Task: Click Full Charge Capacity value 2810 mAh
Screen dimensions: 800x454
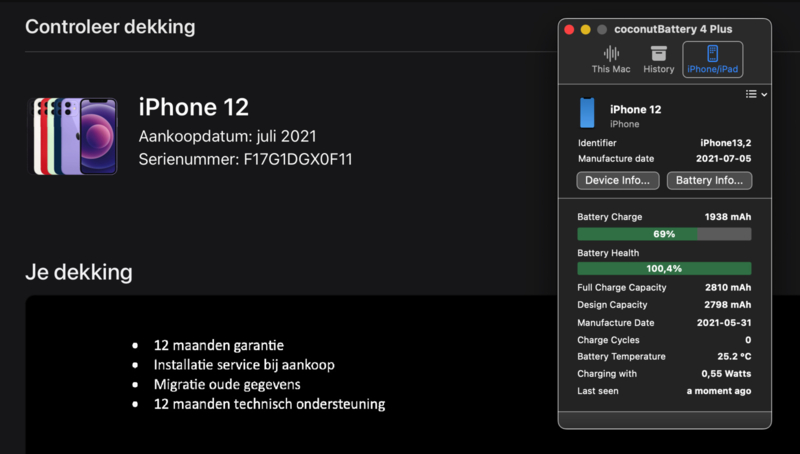Action: click(728, 288)
